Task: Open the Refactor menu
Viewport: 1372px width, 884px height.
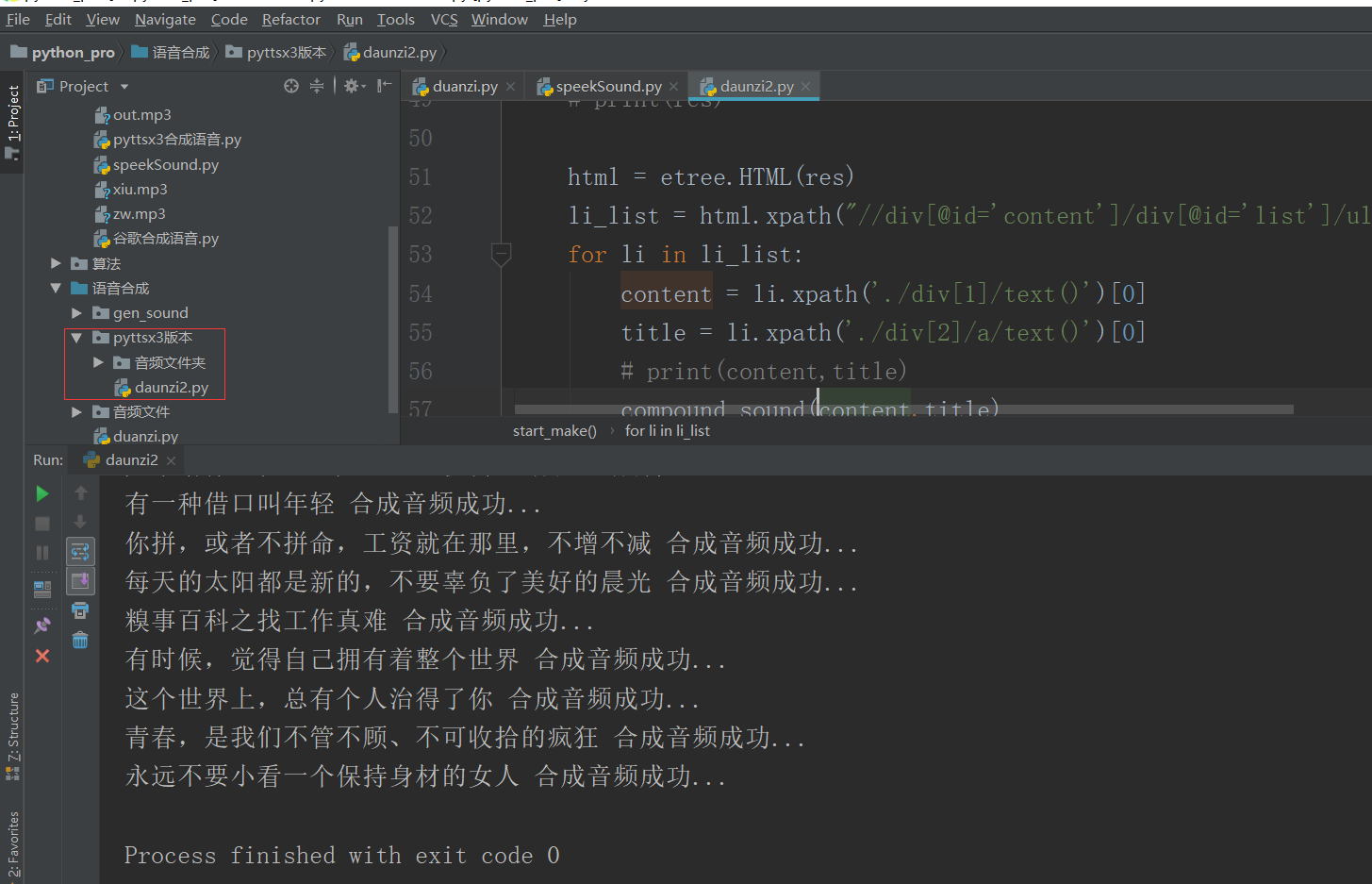Action: coord(291,19)
